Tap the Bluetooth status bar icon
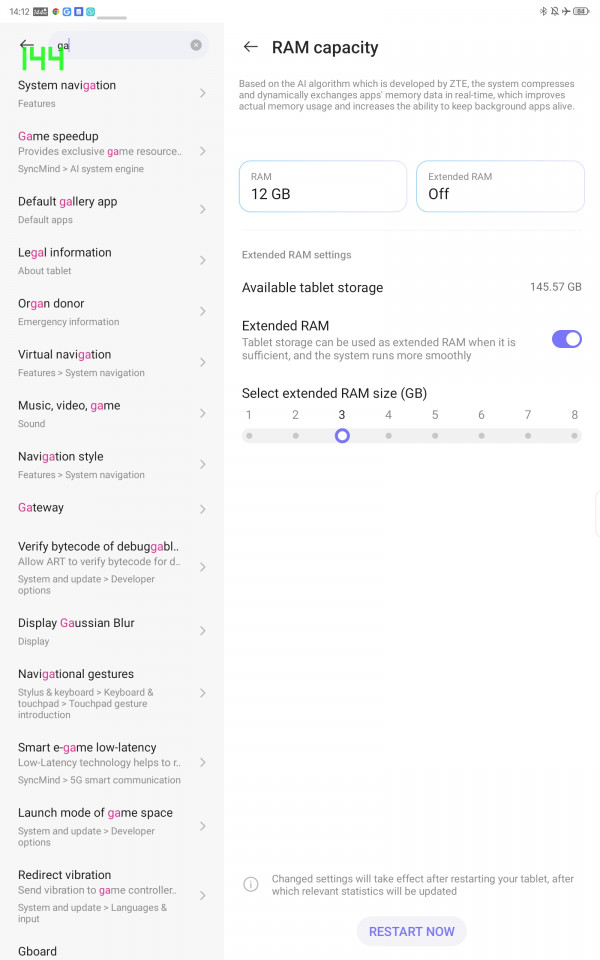Image resolution: width=600 pixels, height=960 pixels. tap(543, 11)
